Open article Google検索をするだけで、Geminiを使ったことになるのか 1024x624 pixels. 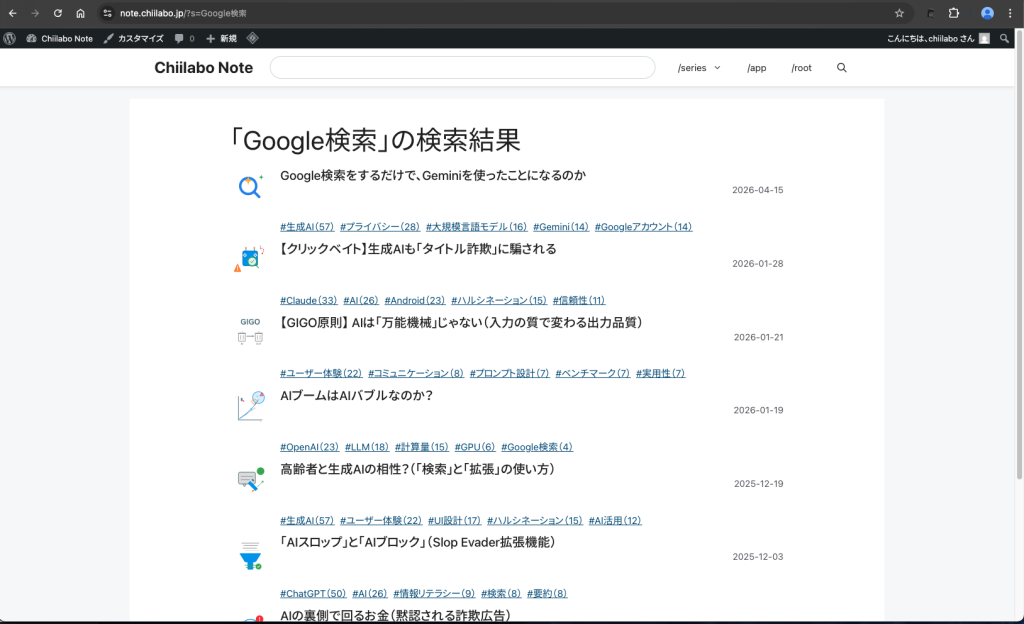click(x=433, y=176)
